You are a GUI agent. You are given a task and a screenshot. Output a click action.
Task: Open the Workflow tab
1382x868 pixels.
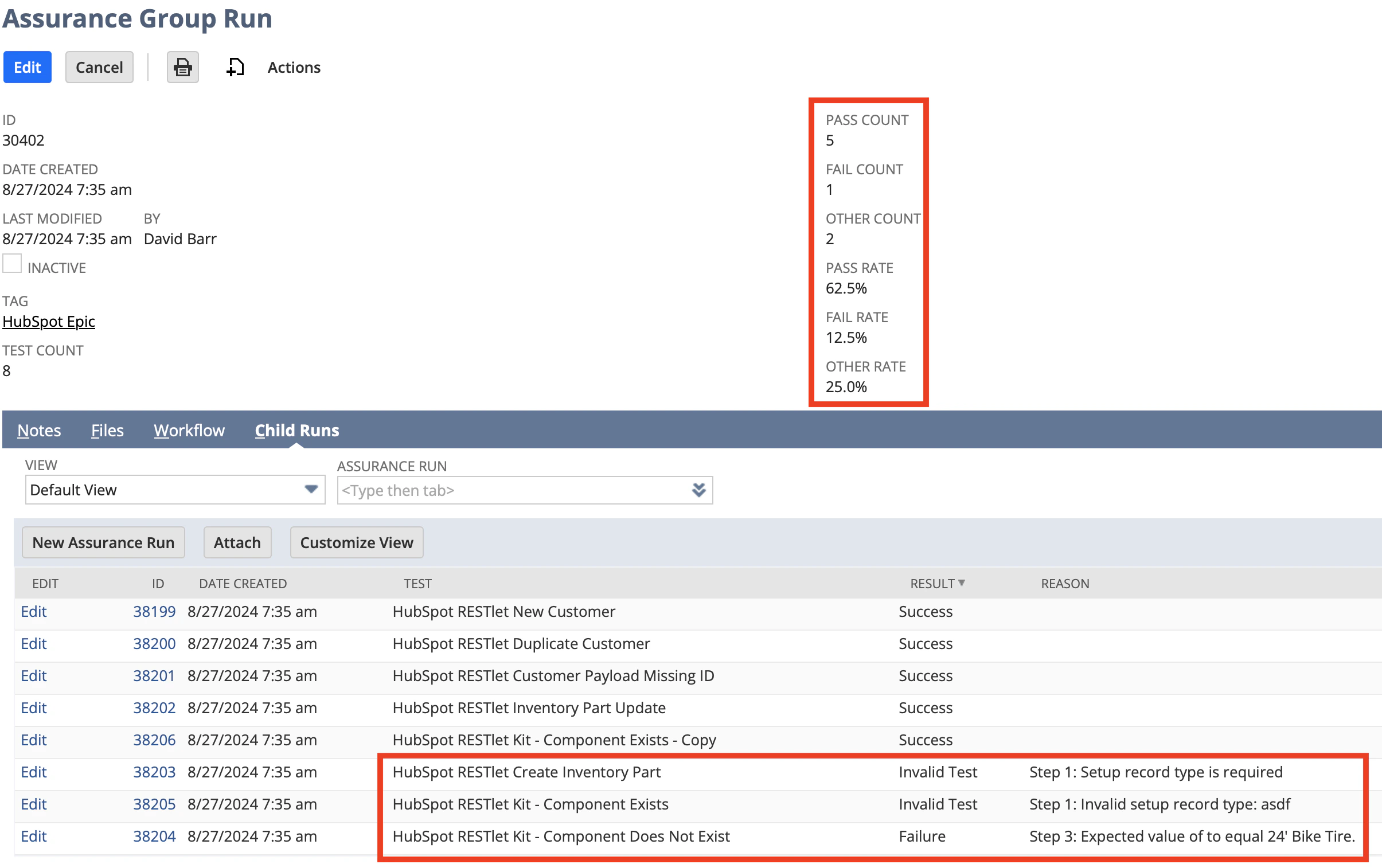click(189, 429)
